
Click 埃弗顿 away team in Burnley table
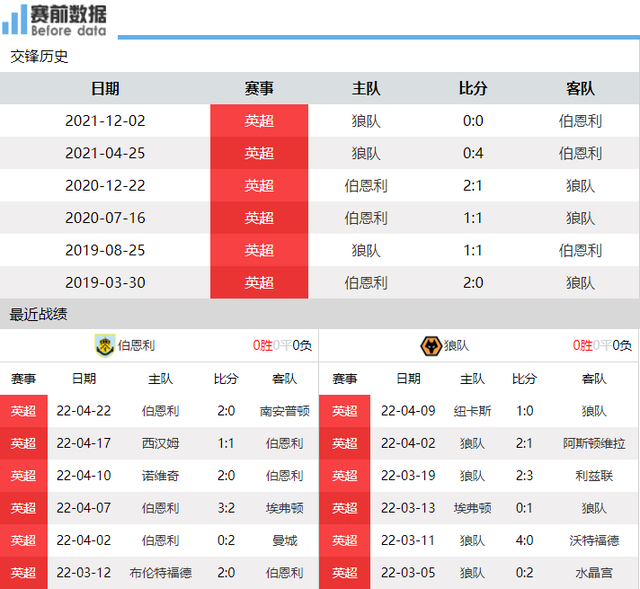coord(284,508)
